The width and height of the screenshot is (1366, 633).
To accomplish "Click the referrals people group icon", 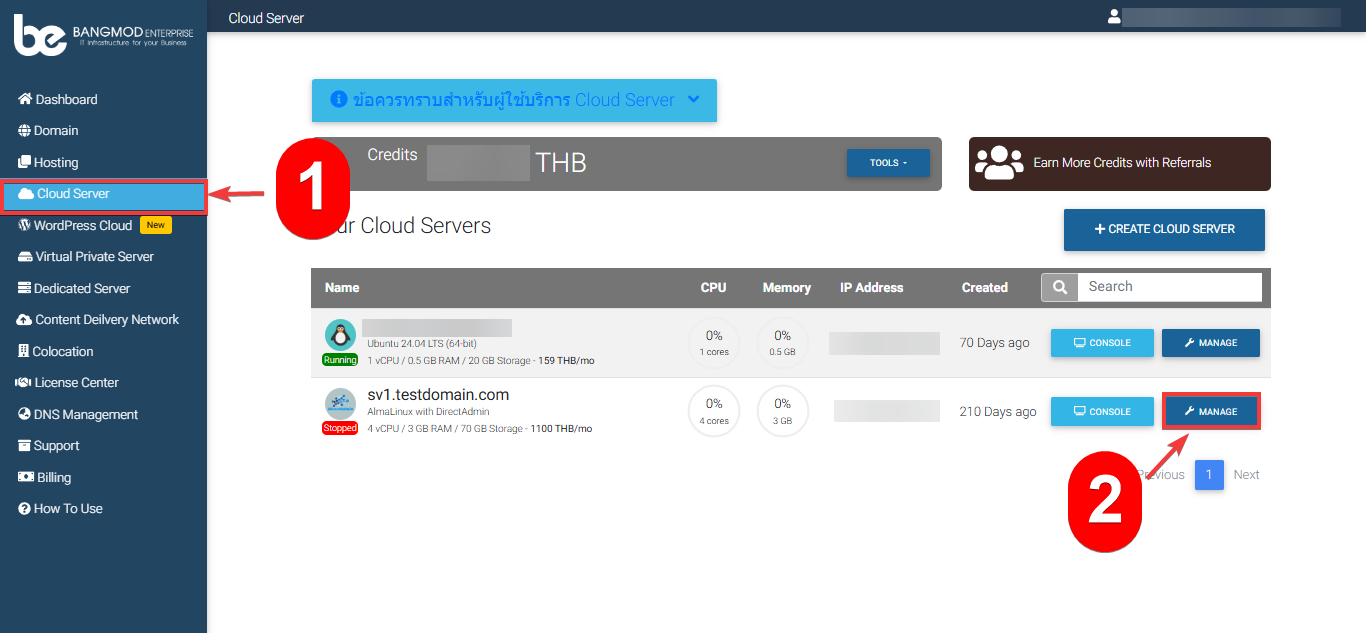I will [998, 163].
